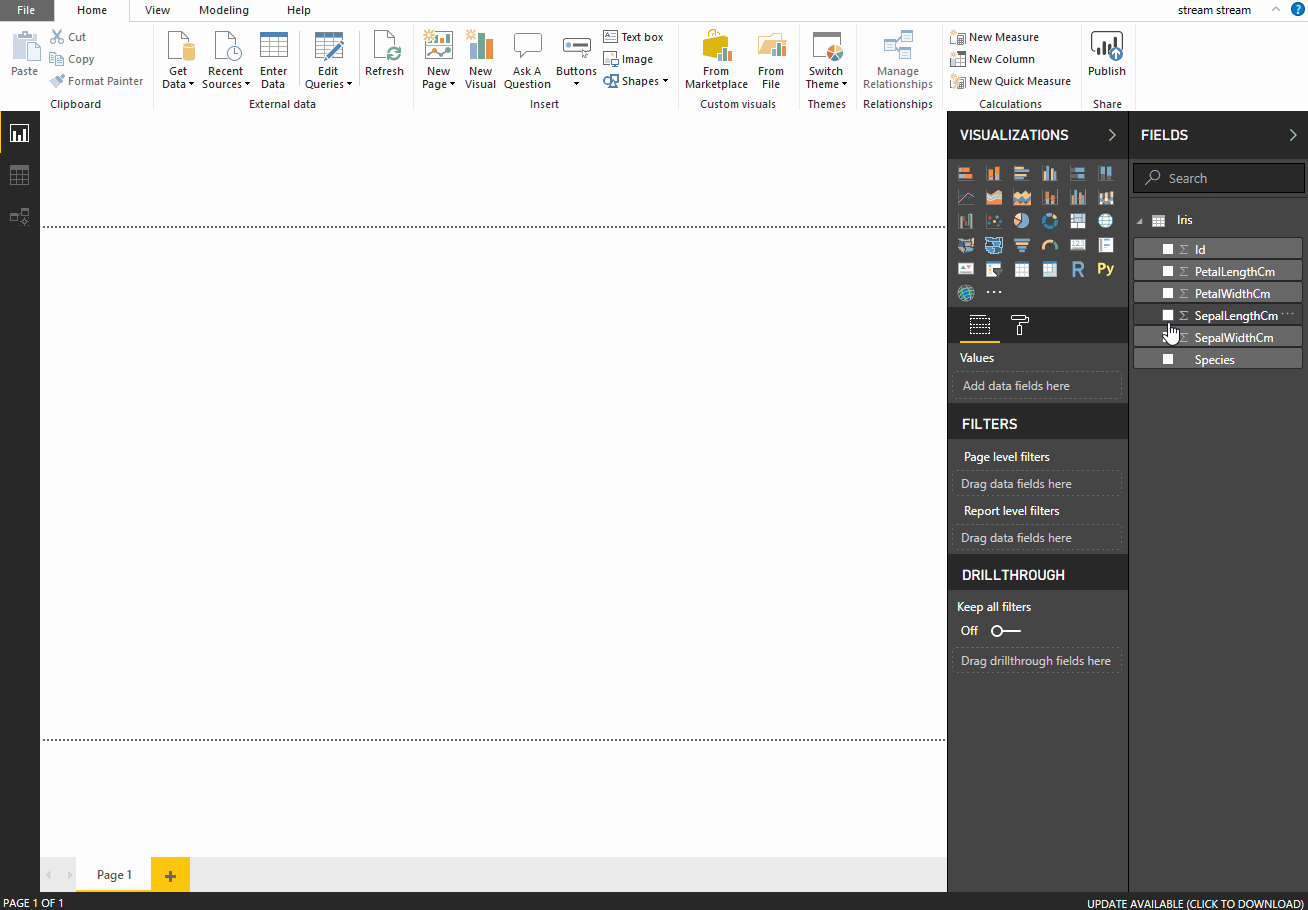The height and width of the screenshot is (910, 1308).
Task: Click the SepalWidthCm field name
Action: coord(1234,338)
